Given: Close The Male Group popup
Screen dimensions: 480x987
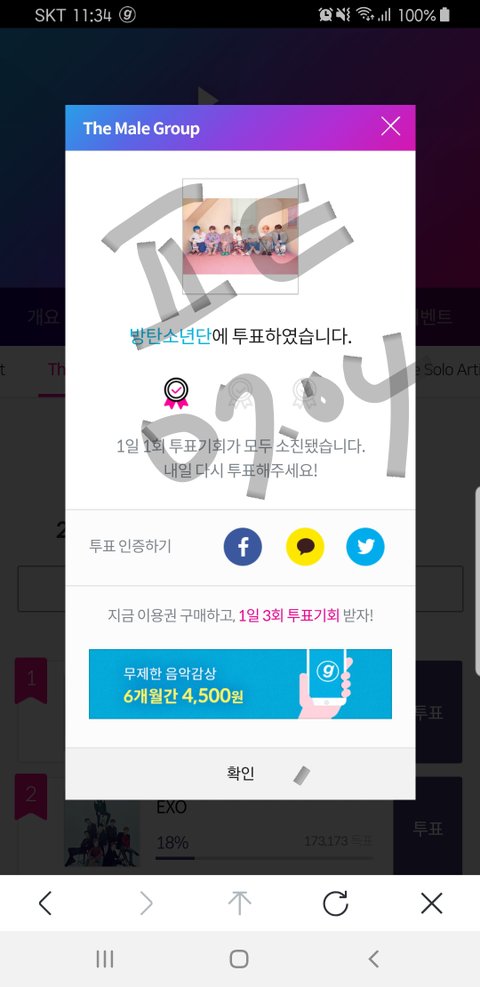Looking at the screenshot, I should coord(391,127).
